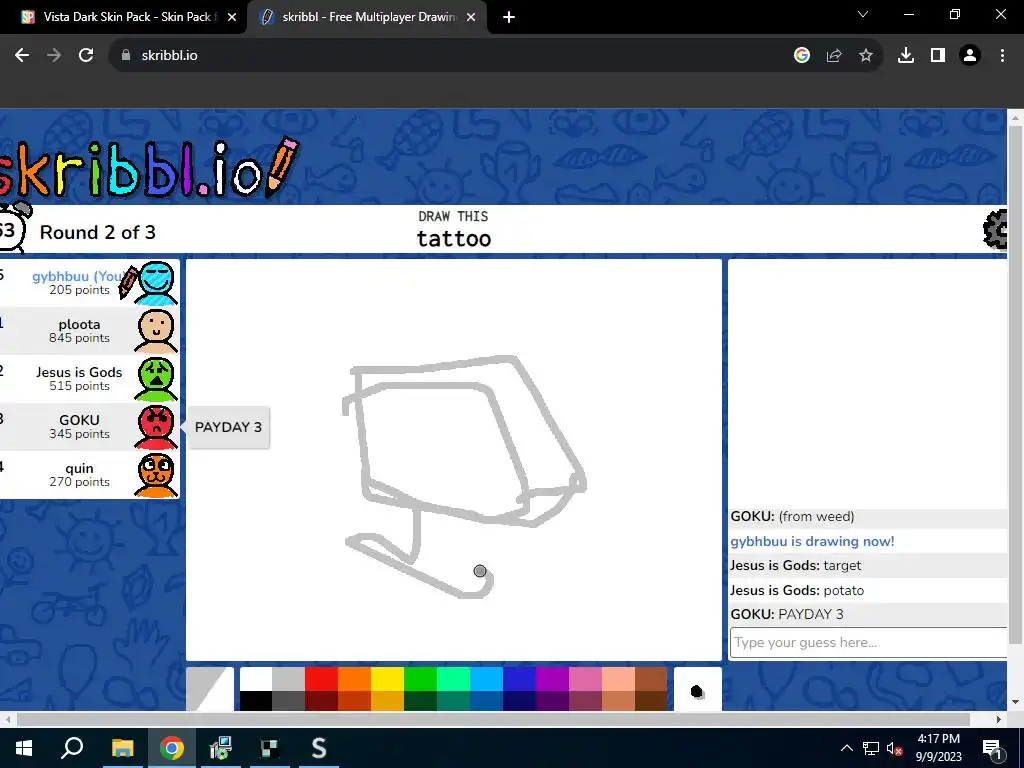Open the Chrome profile icon
Screen dimensions: 1024x768
970,56
